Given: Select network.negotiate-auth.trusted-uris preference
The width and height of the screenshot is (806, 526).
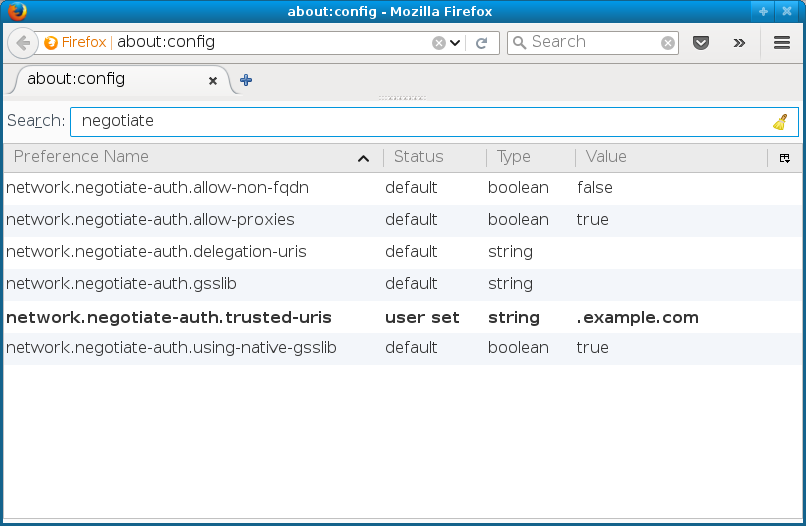Looking at the screenshot, I should coord(402,317).
